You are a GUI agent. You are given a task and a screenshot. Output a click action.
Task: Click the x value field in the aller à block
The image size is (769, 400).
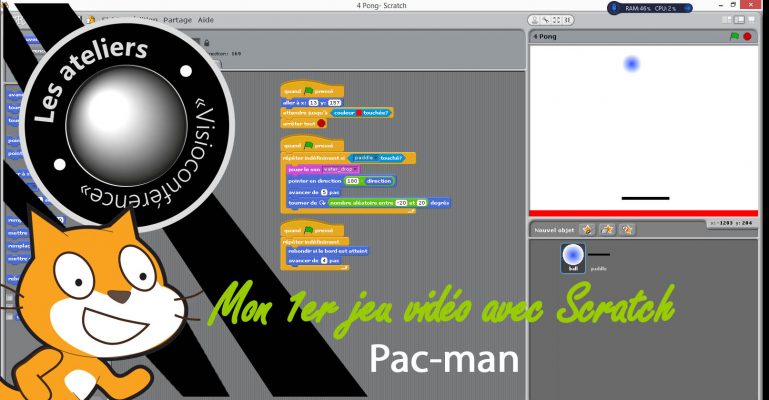tap(313, 102)
